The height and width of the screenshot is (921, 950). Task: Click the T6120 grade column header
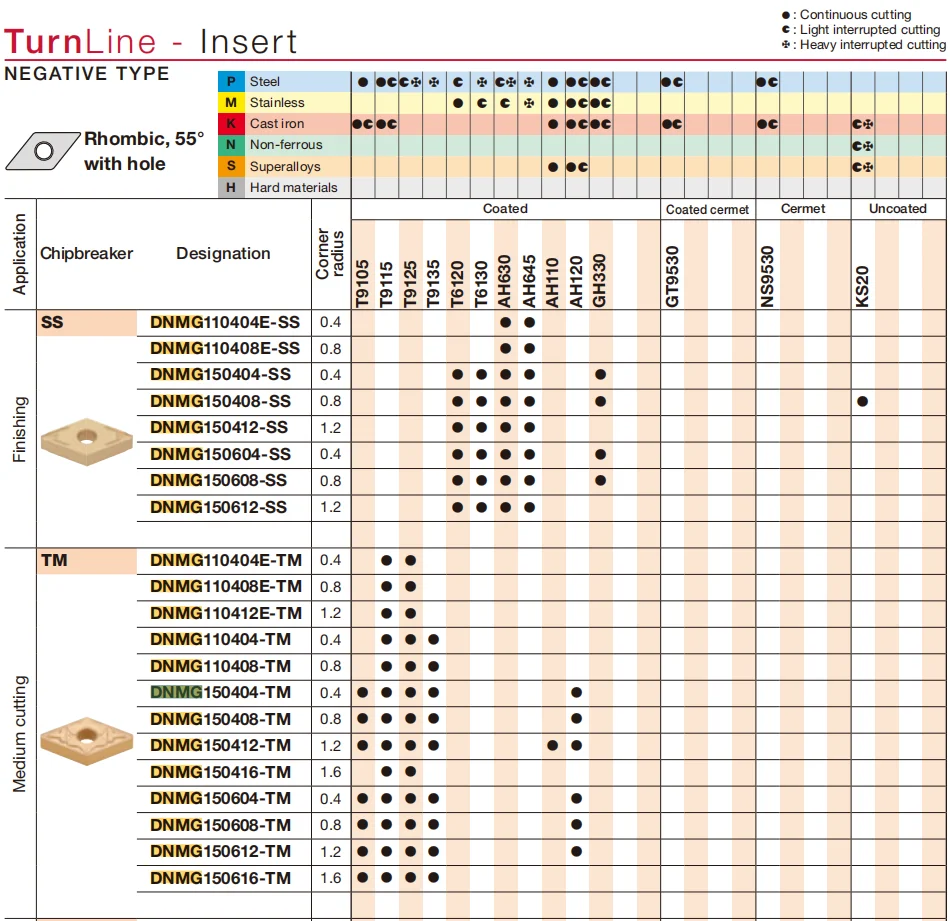click(x=457, y=284)
